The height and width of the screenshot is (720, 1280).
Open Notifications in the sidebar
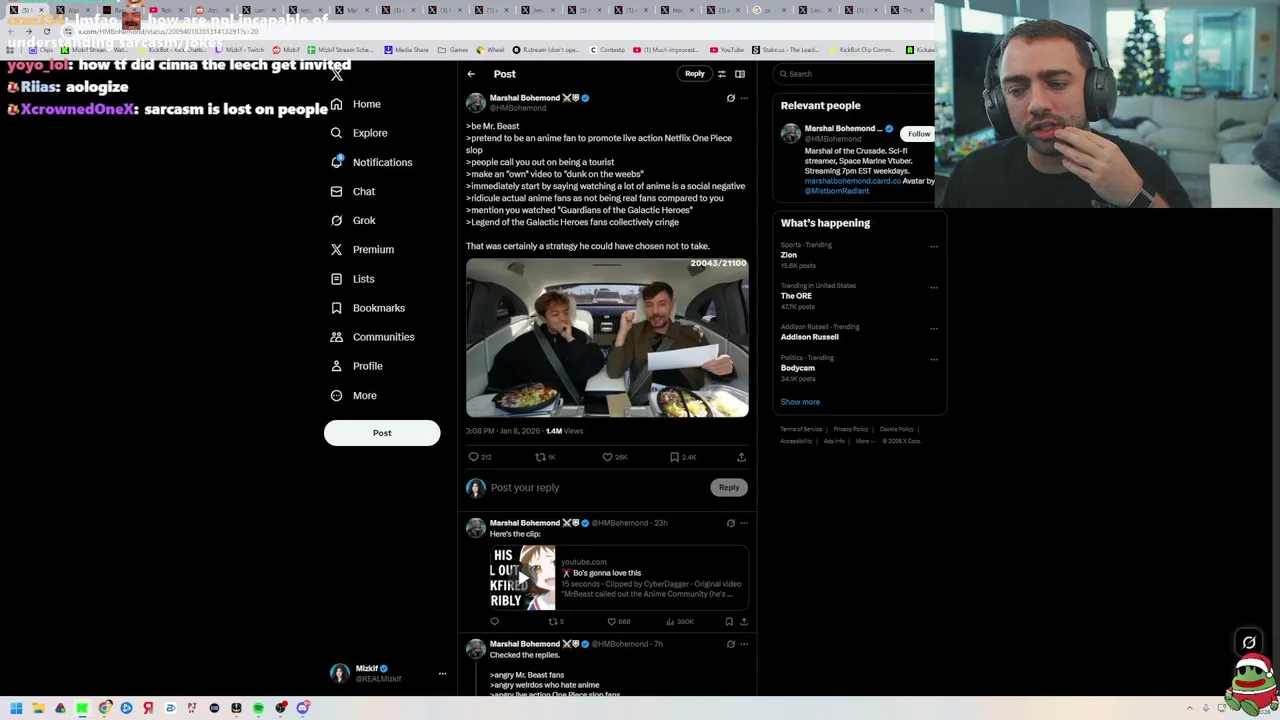pos(370,162)
